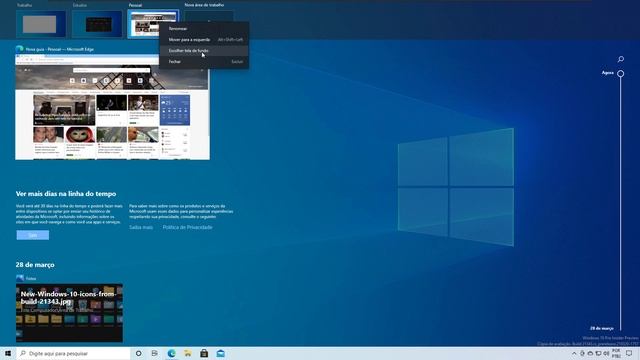Click the taskbar search box Digite aqui para pesquisar

pos(73,353)
